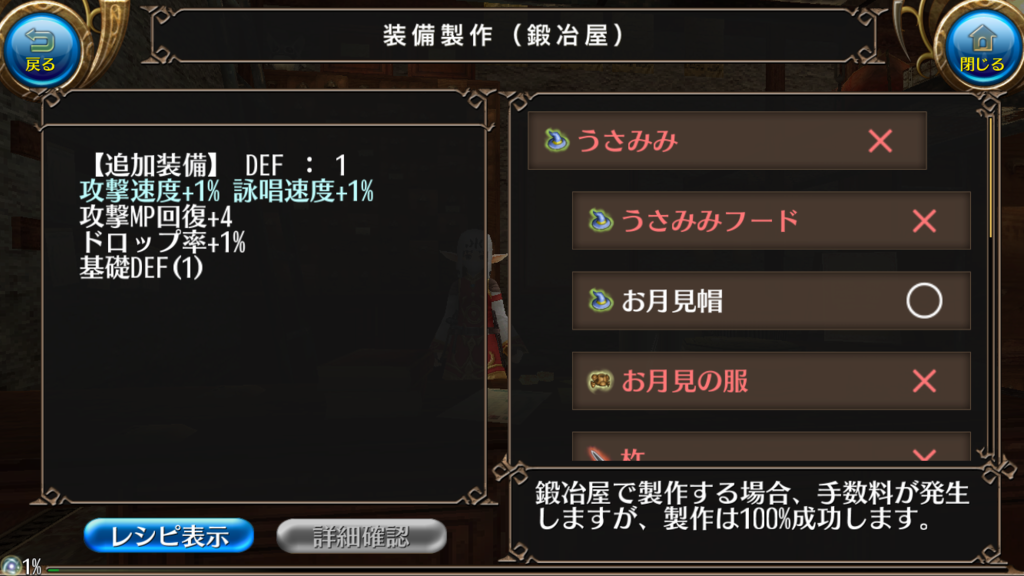Click the hat icon beside うさみみフード
This screenshot has height=576, width=1024.
pyautogui.click(x=600, y=220)
